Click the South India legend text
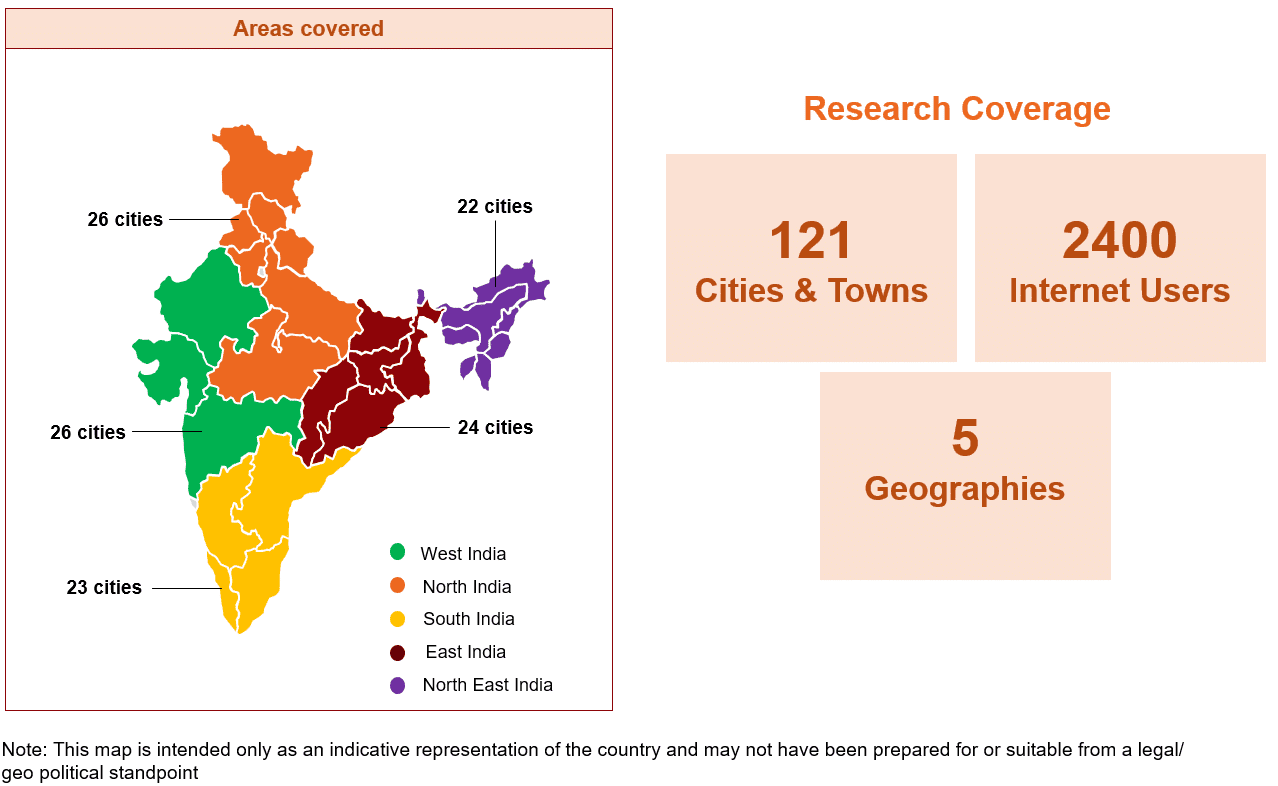Image resolution: width=1278 pixels, height=786 pixels. 468,619
